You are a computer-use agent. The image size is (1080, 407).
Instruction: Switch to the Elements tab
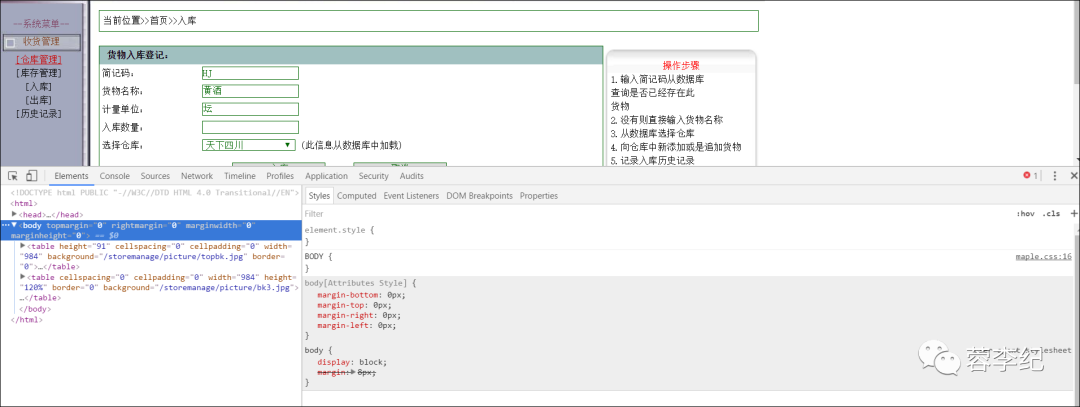[x=71, y=176]
